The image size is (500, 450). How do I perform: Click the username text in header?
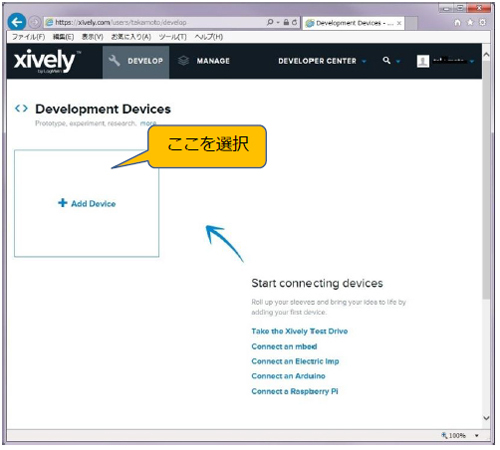click(449, 61)
